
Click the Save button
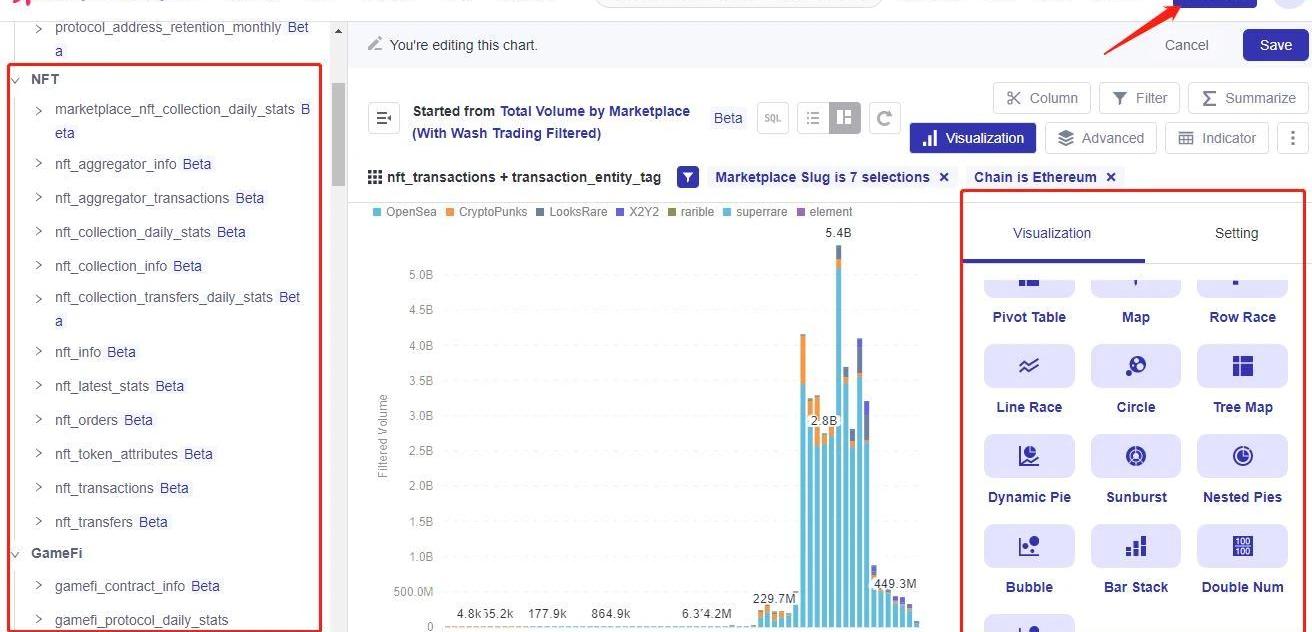(x=1275, y=45)
